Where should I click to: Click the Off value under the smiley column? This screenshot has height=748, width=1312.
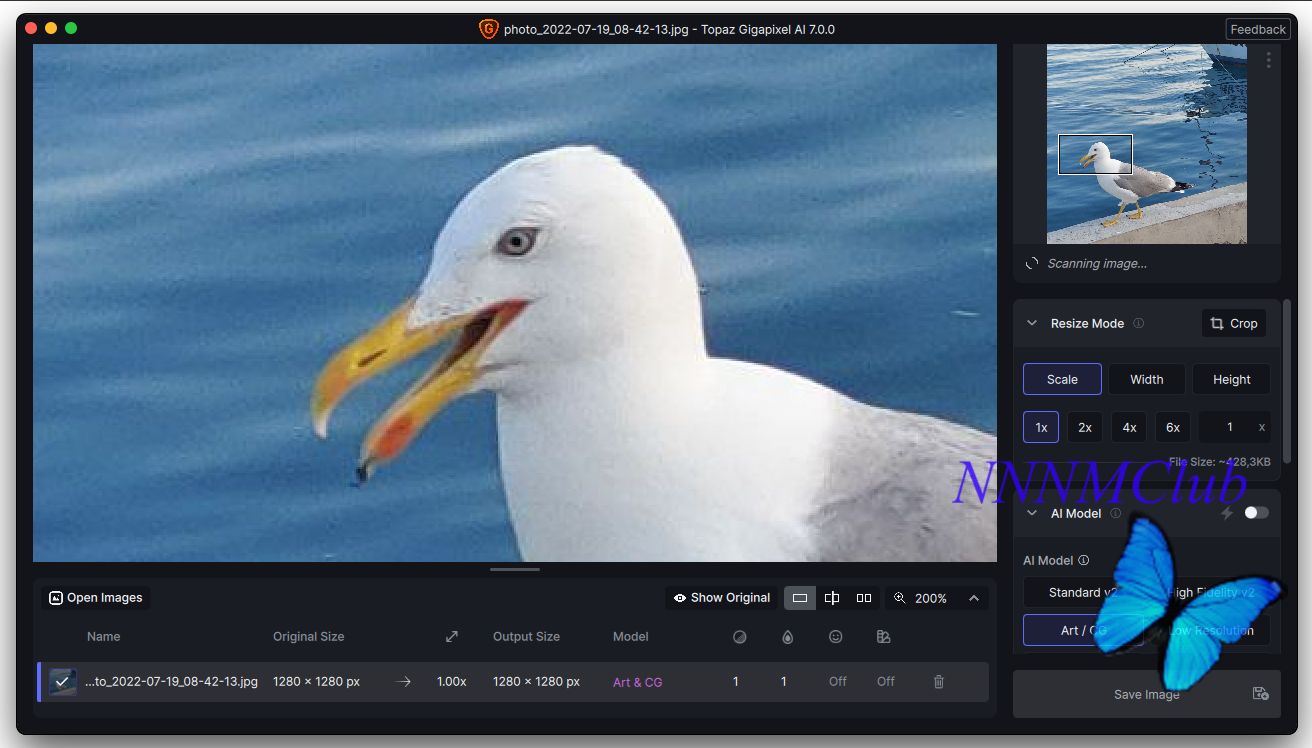838,681
